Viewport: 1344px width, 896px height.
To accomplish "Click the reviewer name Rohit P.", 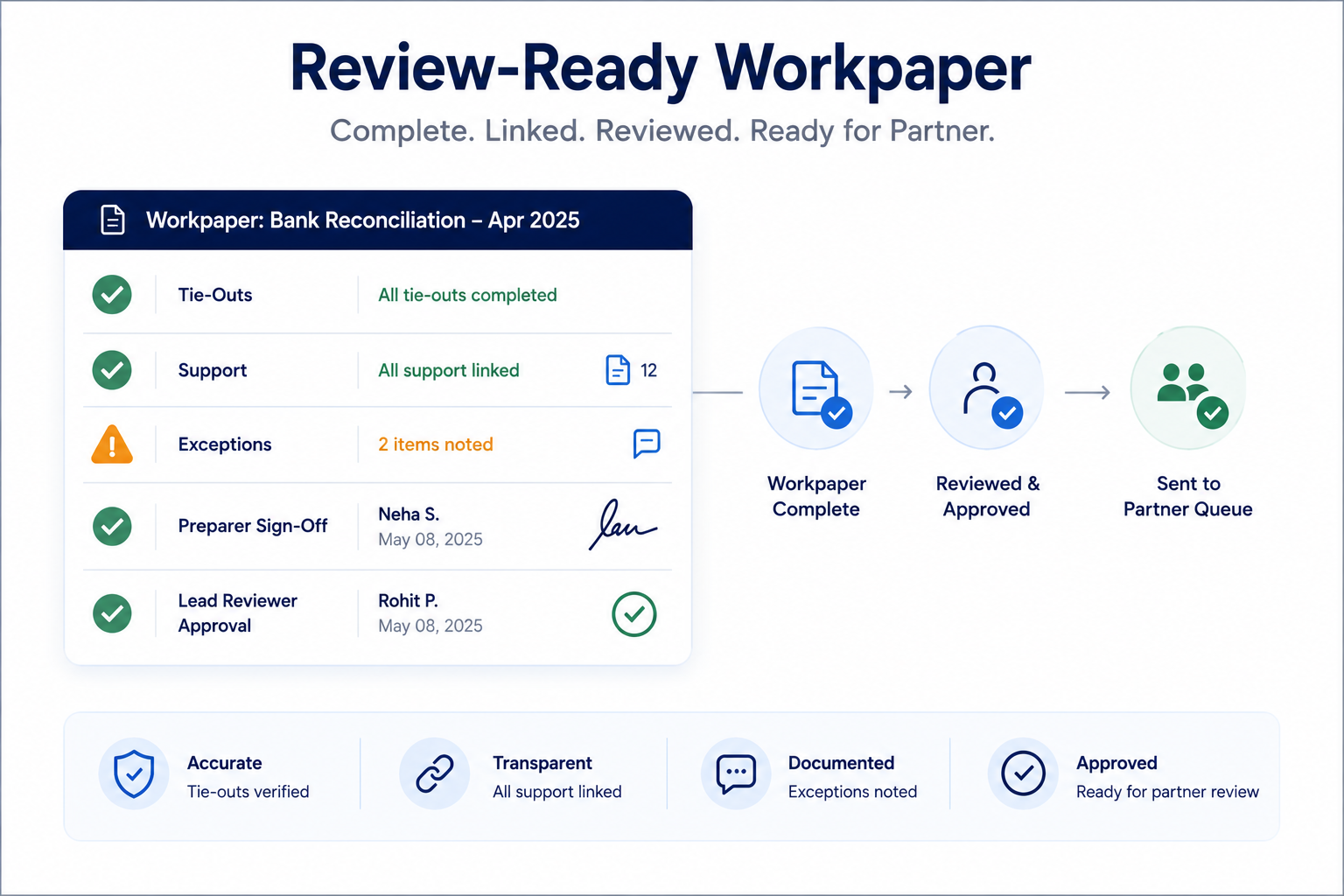I will (x=408, y=600).
